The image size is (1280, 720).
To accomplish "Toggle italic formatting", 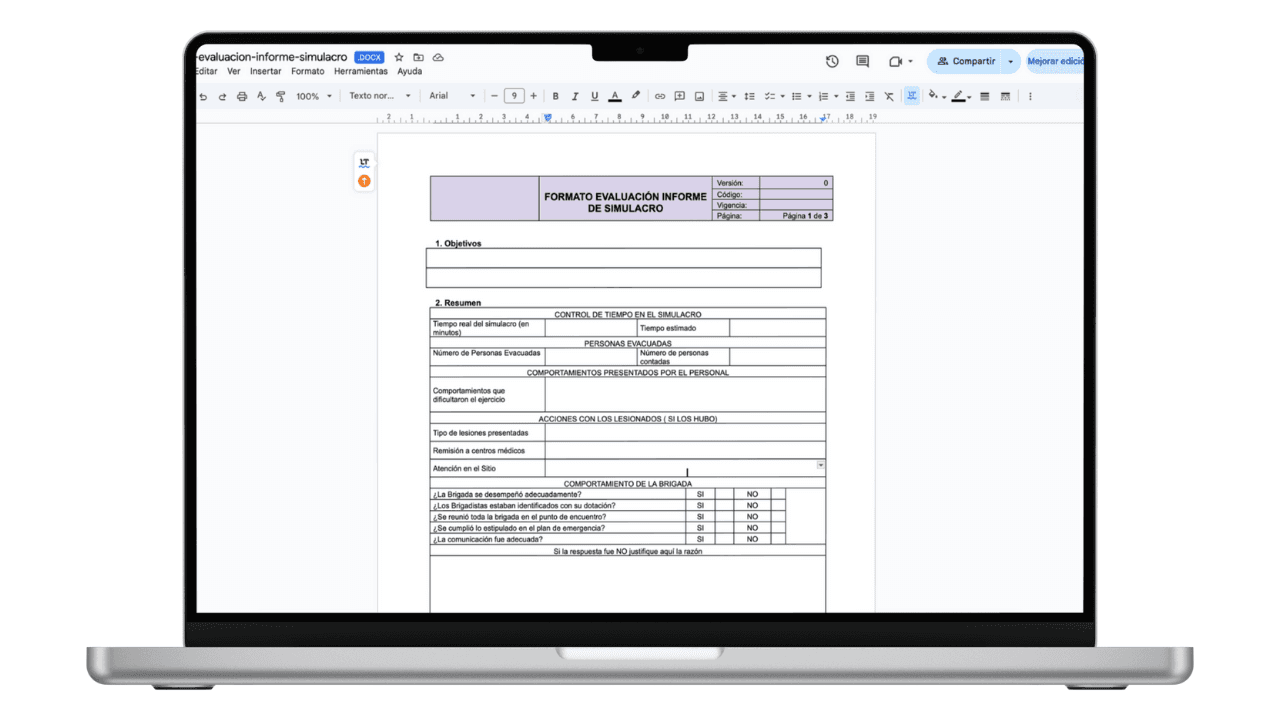I will 575,96.
